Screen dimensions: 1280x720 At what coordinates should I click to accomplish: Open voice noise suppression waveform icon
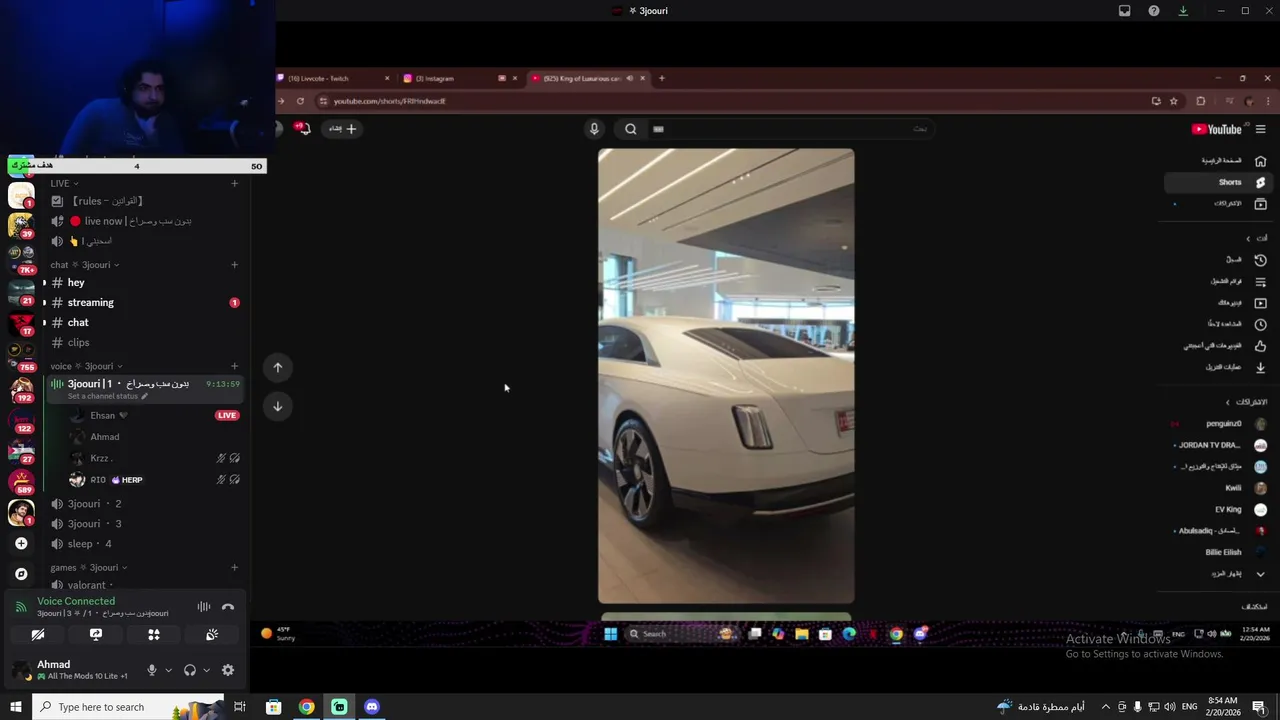click(x=204, y=607)
